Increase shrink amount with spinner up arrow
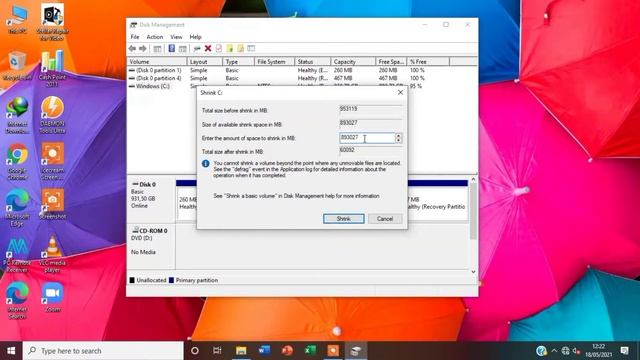The image size is (640, 360). [x=398, y=135]
